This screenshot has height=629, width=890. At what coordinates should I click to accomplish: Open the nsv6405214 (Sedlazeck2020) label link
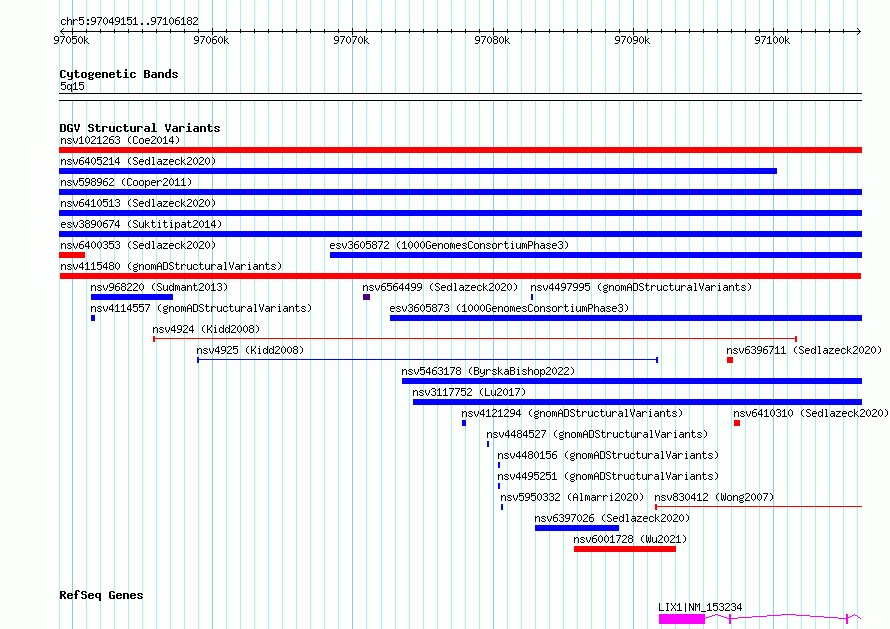point(138,161)
